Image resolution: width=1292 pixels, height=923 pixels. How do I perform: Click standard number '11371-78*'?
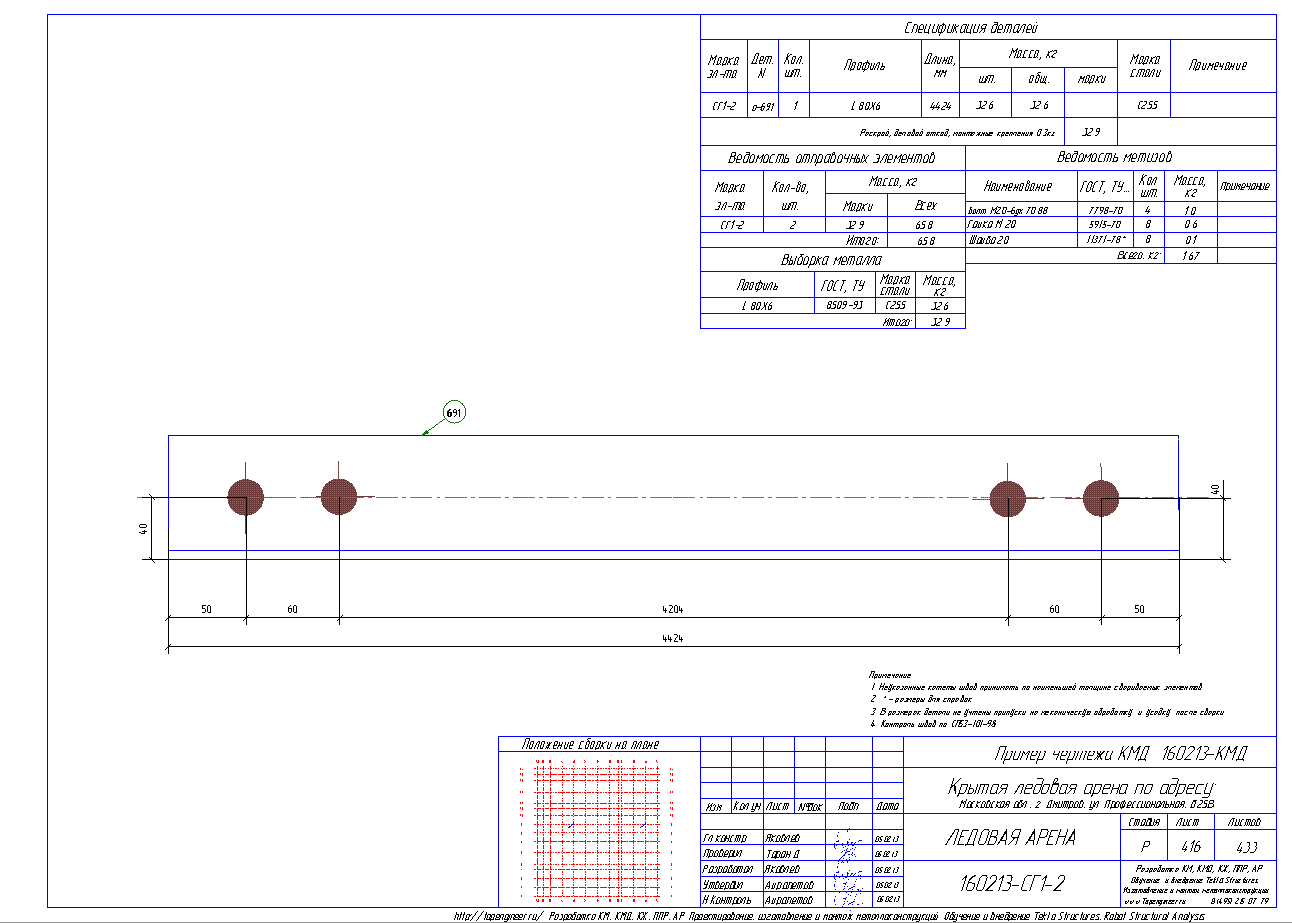coord(1107,241)
